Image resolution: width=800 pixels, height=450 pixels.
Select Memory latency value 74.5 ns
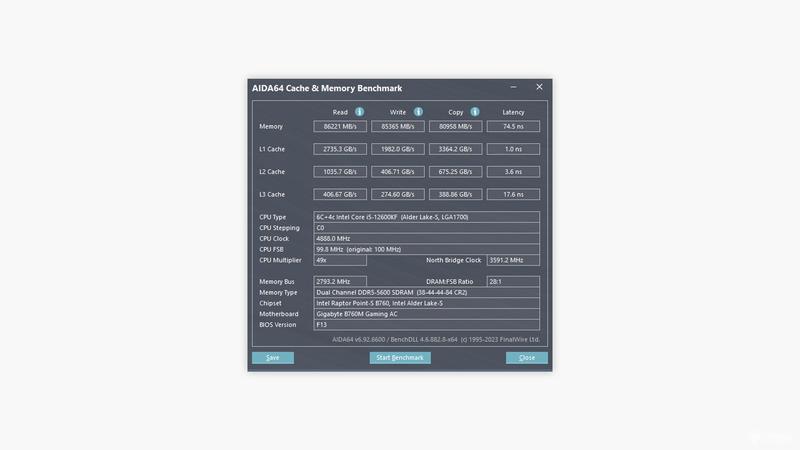pyautogui.click(x=513, y=126)
